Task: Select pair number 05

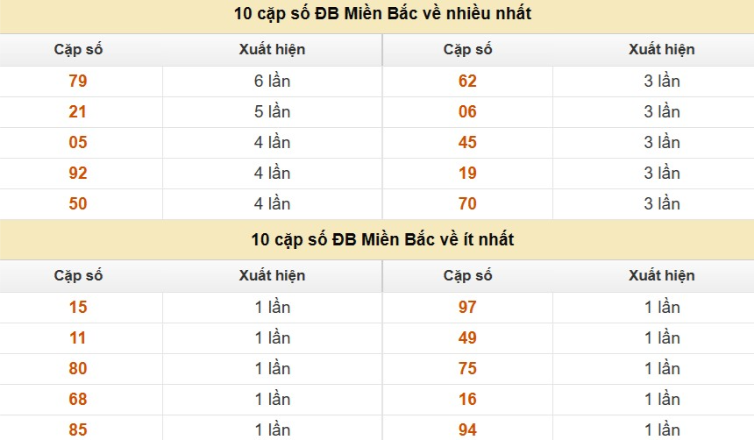Action: tap(78, 143)
